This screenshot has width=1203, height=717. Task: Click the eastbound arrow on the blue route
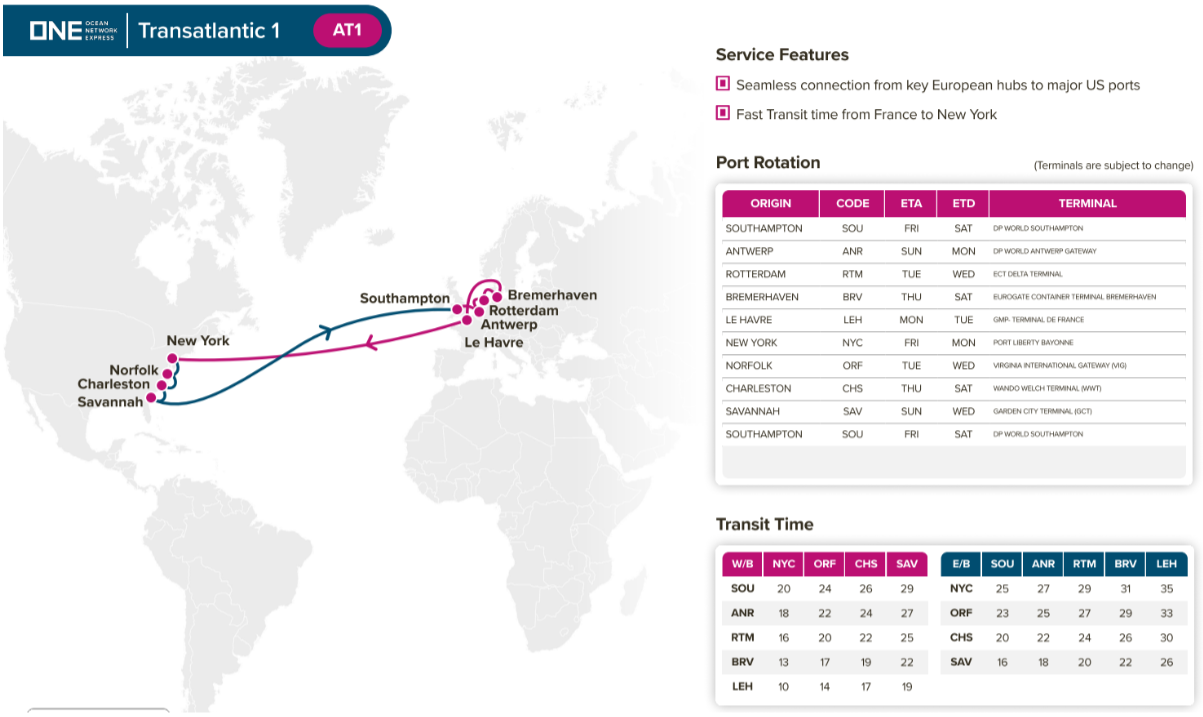(x=326, y=331)
